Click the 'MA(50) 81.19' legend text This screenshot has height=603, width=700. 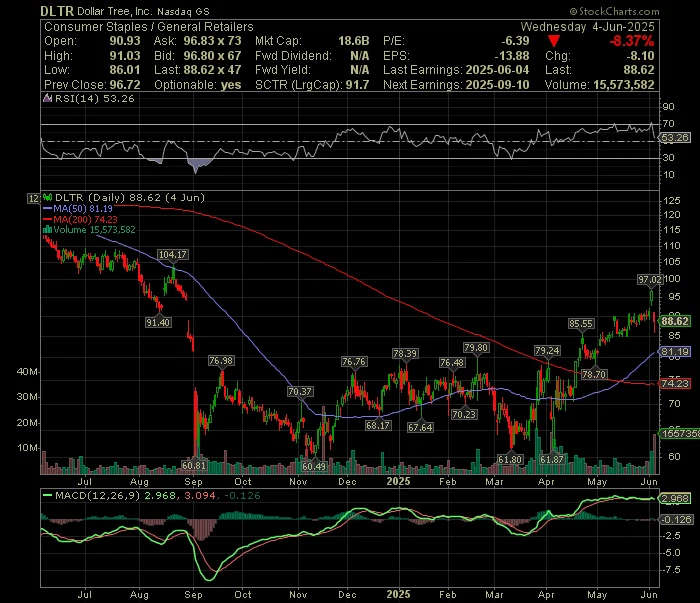[x=83, y=208]
